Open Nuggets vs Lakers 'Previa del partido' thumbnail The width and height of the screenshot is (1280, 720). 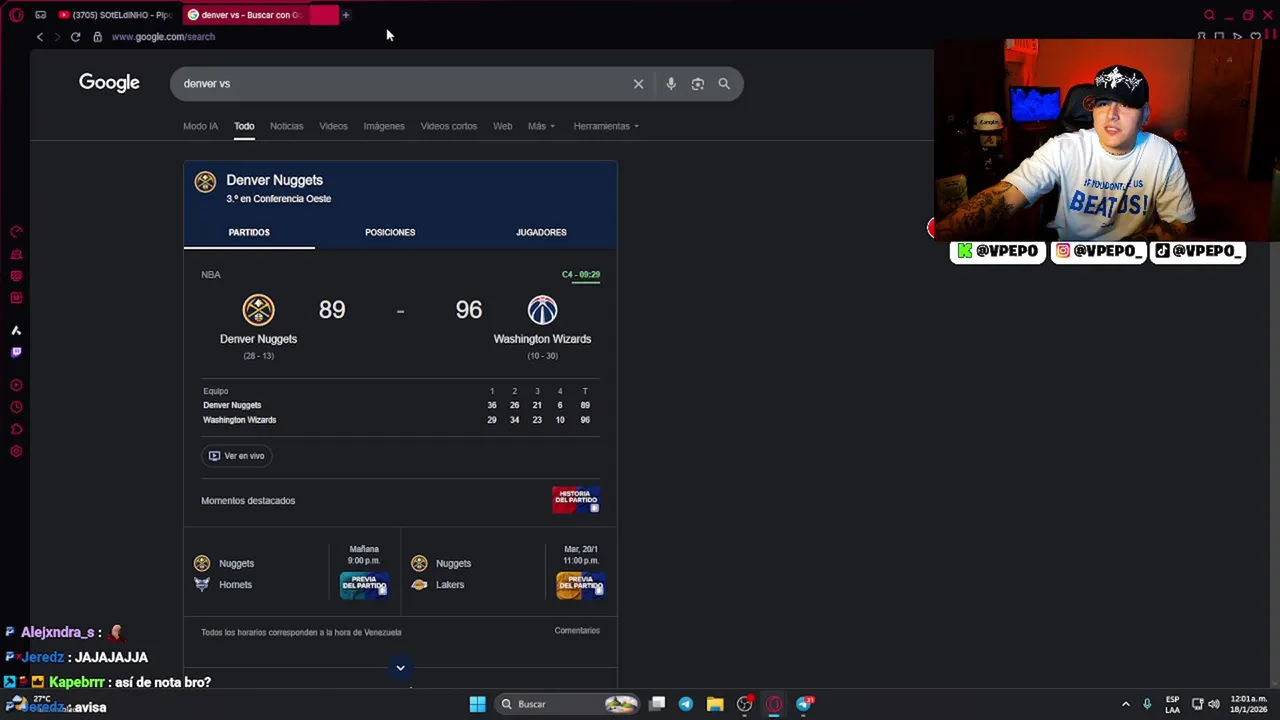click(580, 584)
